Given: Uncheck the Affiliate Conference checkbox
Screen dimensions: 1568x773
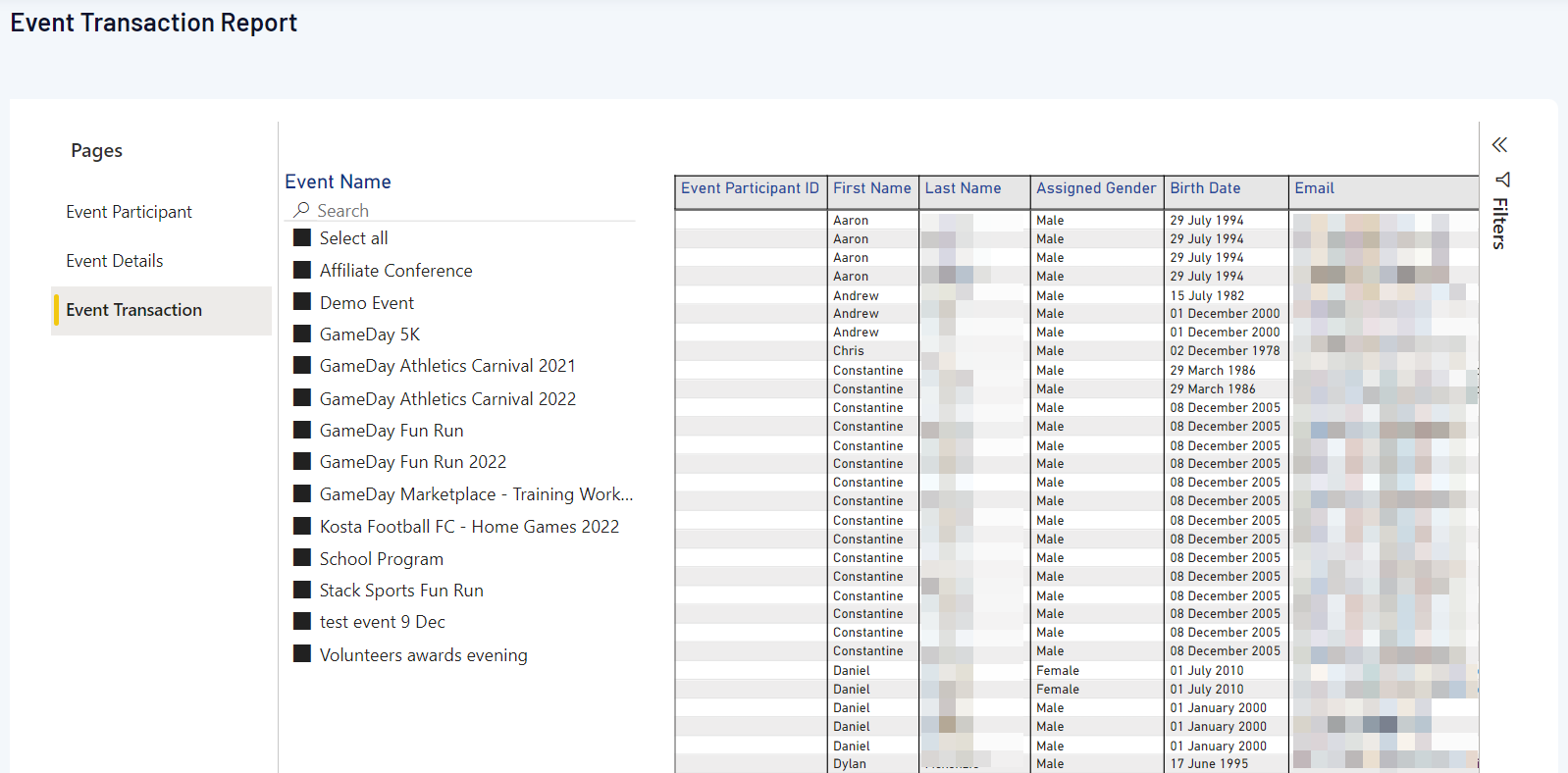Looking at the screenshot, I should (302, 270).
